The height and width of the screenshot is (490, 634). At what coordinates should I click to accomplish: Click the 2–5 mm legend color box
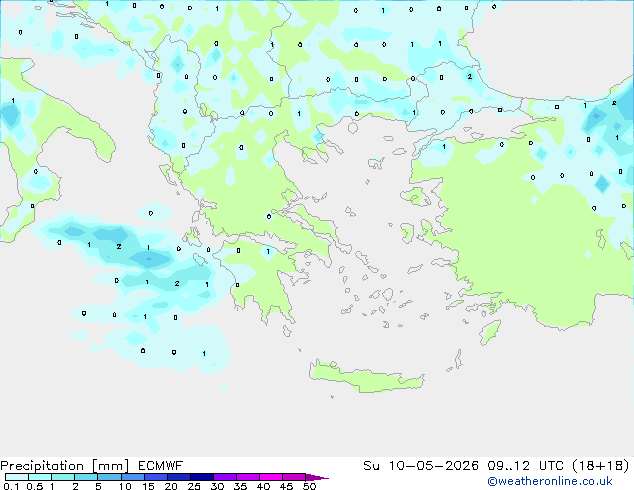click(x=86, y=477)
